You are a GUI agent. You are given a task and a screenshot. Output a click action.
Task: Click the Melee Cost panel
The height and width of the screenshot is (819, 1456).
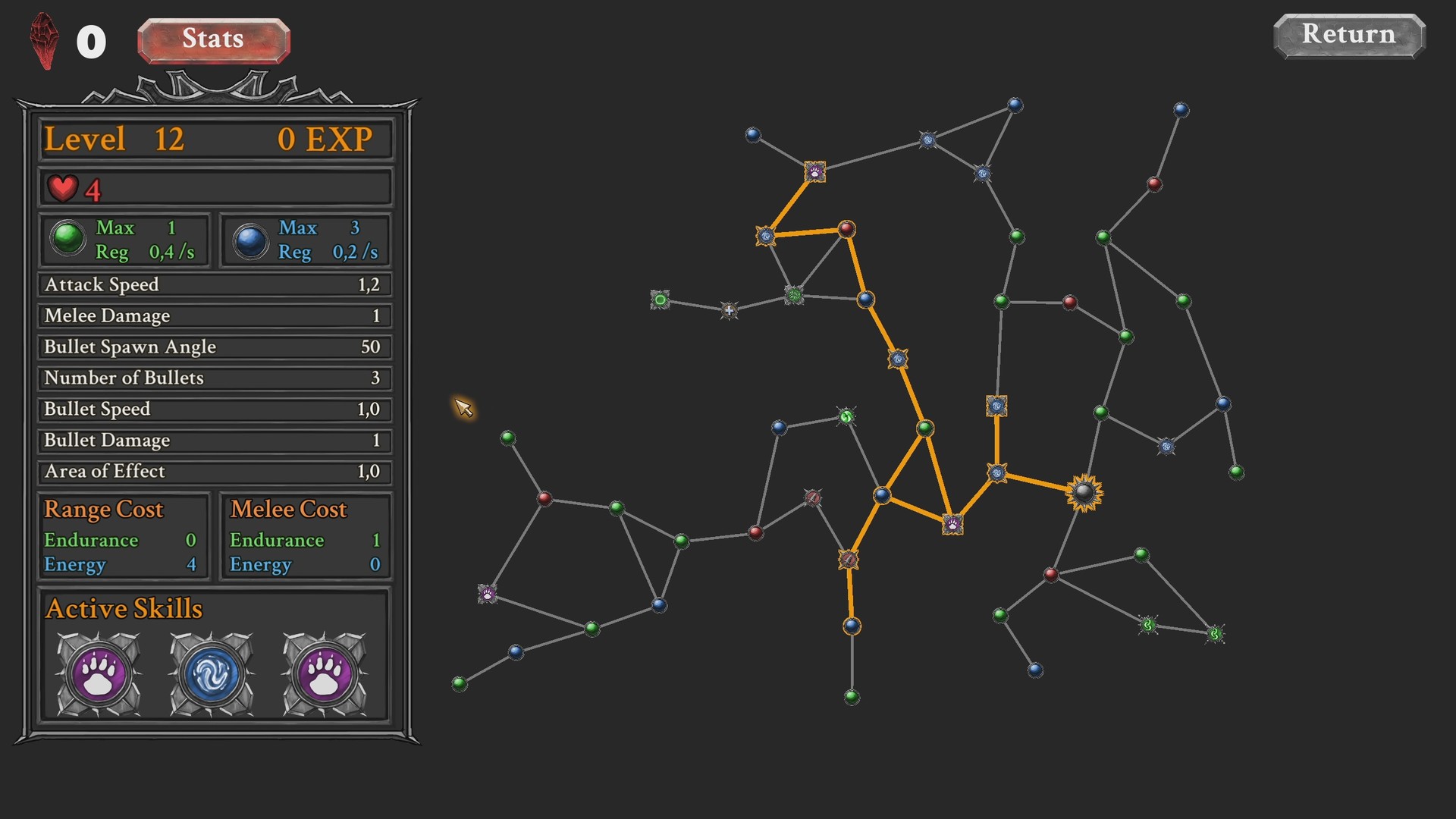[x=305, y=536]
